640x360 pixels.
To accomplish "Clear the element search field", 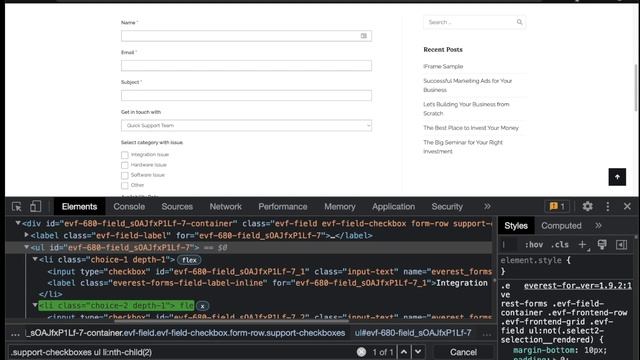I will [x=361, y=352].
